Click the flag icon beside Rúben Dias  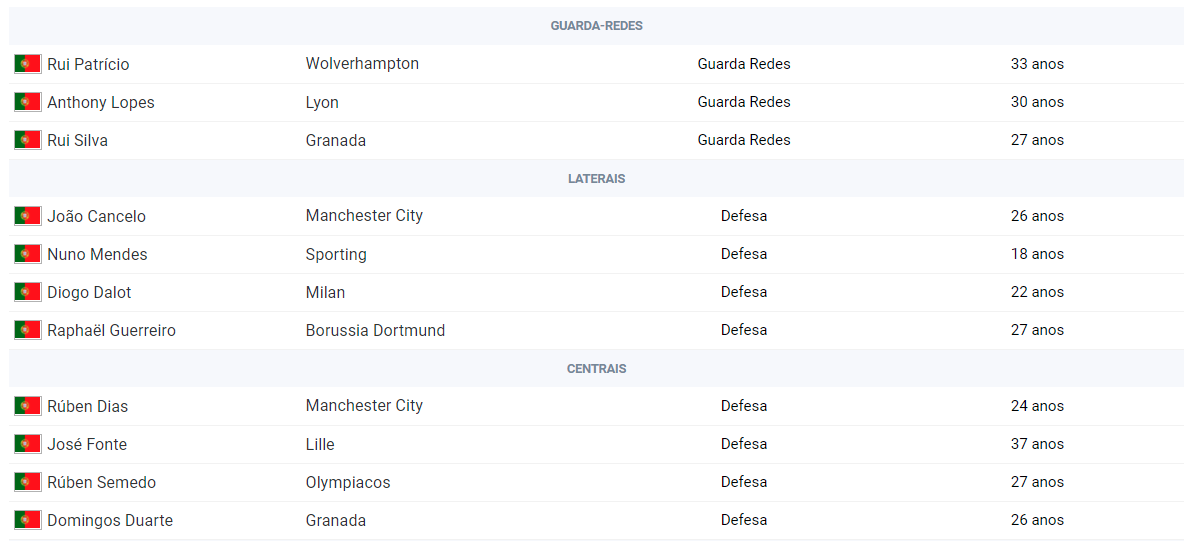pos(27,406)
